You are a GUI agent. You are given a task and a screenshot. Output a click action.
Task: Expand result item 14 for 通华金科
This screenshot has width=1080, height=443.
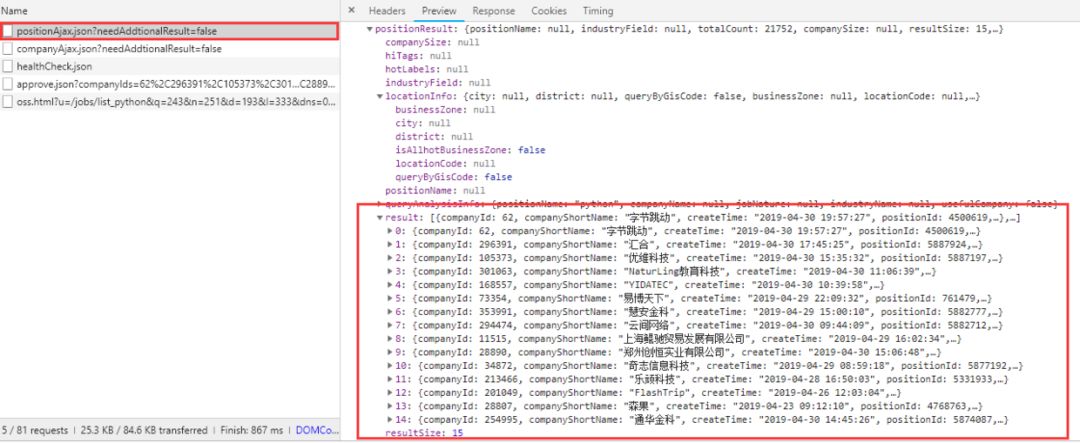(x=390, y=420)
